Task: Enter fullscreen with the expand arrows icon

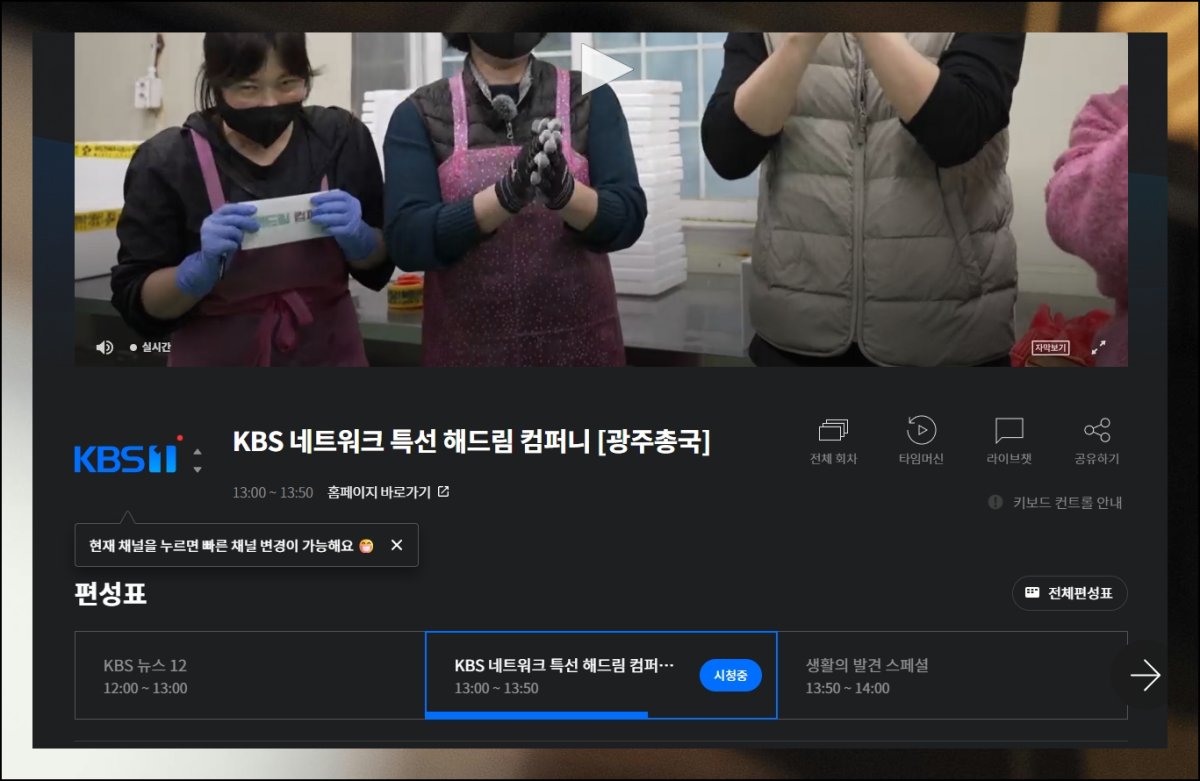Action: [x=1098, y=347]
